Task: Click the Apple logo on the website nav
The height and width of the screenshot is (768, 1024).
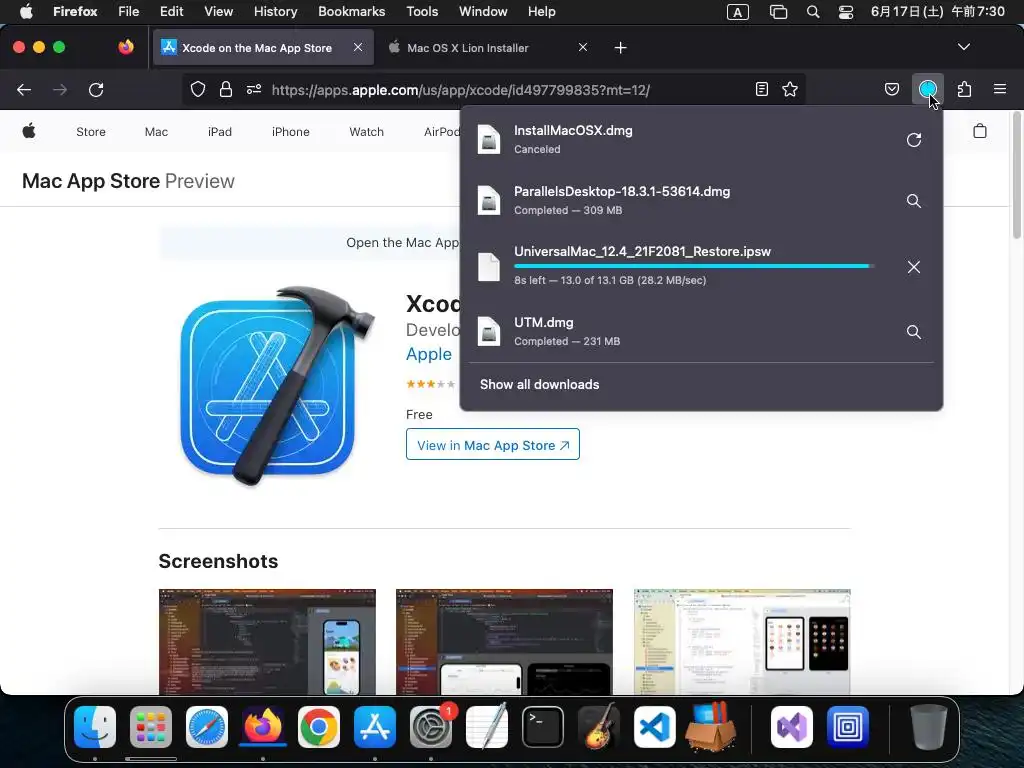Action: coord(29,131)
